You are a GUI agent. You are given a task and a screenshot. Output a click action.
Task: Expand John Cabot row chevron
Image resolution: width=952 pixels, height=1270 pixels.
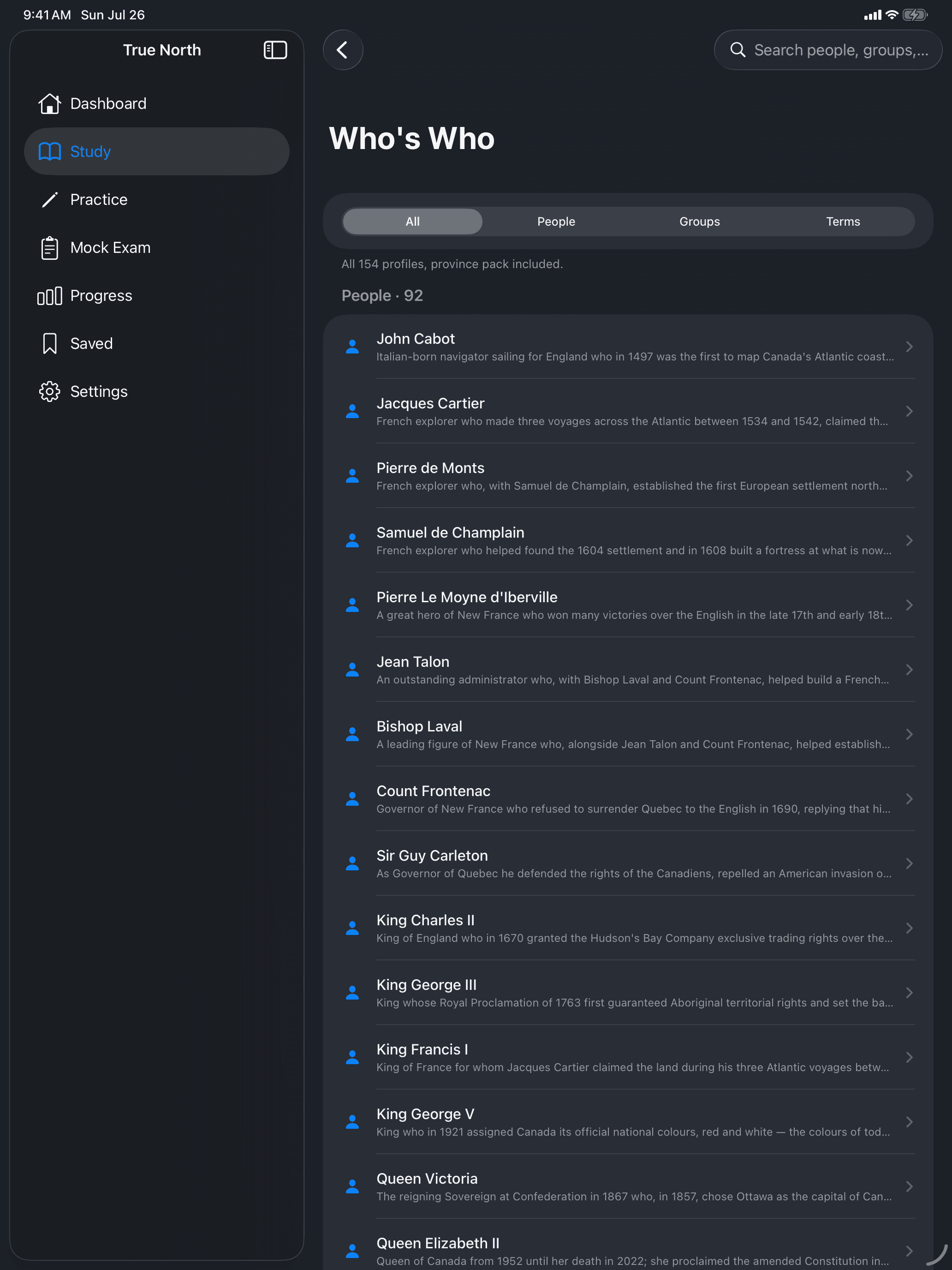click(x=909, y=347)
